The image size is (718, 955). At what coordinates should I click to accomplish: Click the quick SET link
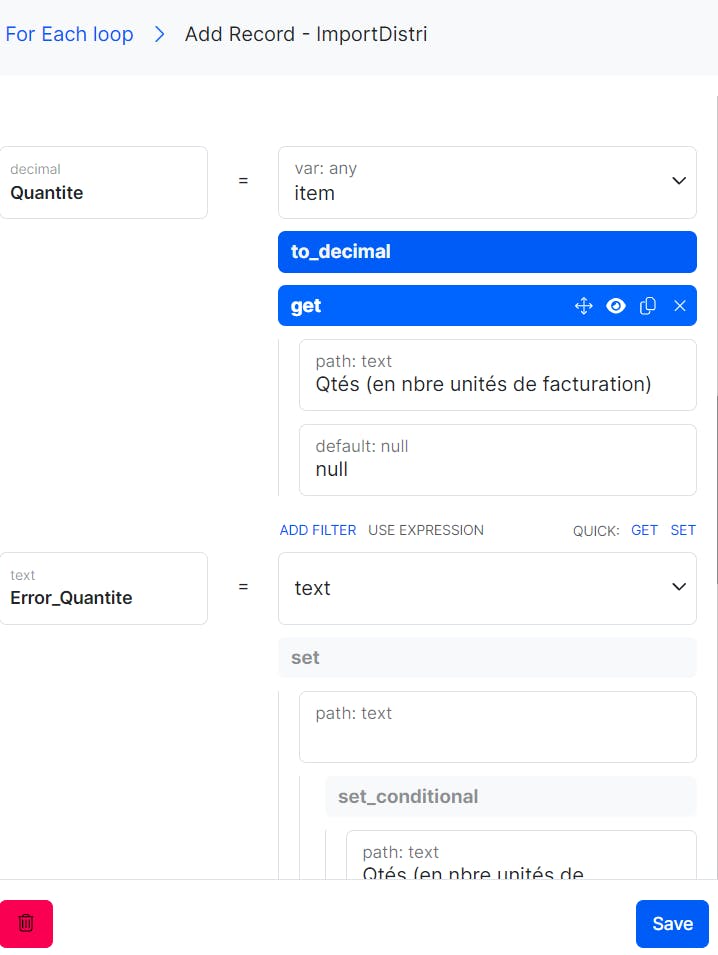point(683,530)
